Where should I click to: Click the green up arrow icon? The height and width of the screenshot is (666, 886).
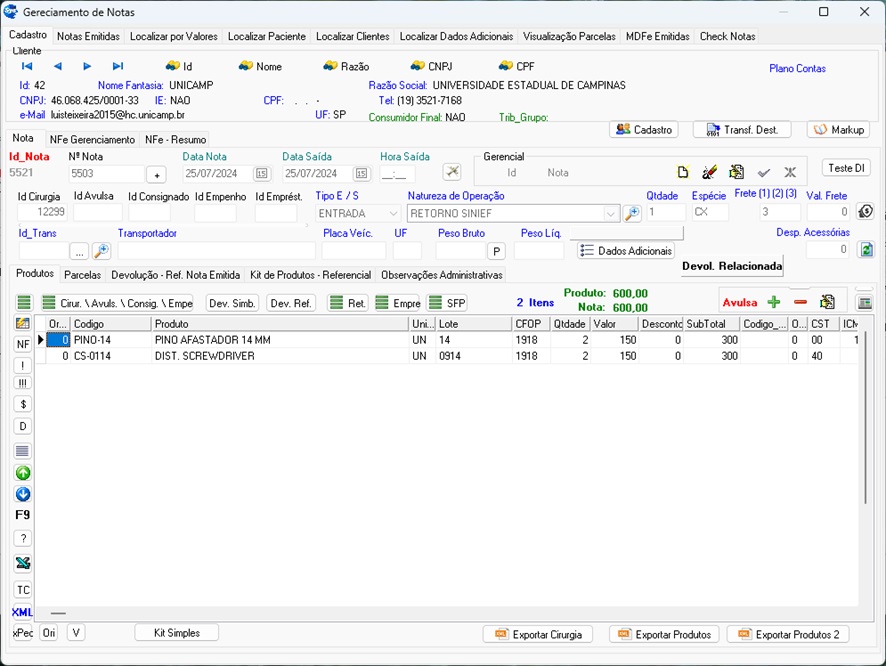(x=23, y=473)
